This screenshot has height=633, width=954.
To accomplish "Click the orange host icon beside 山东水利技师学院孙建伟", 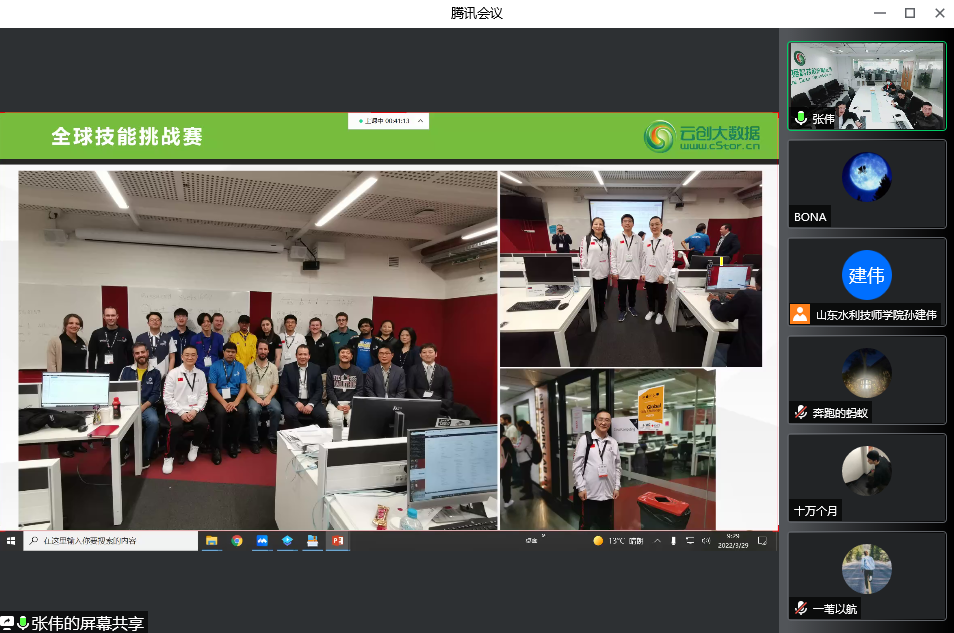I will (x=800, y=314).
